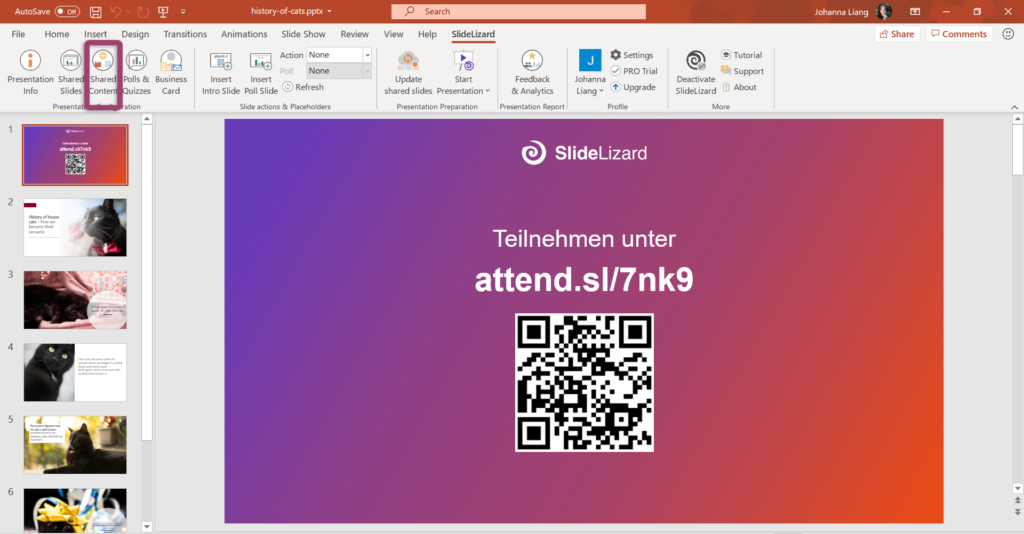This screenshot has width=1024, height=534.
Task: Update shared slides
Action: click(408, 72)
